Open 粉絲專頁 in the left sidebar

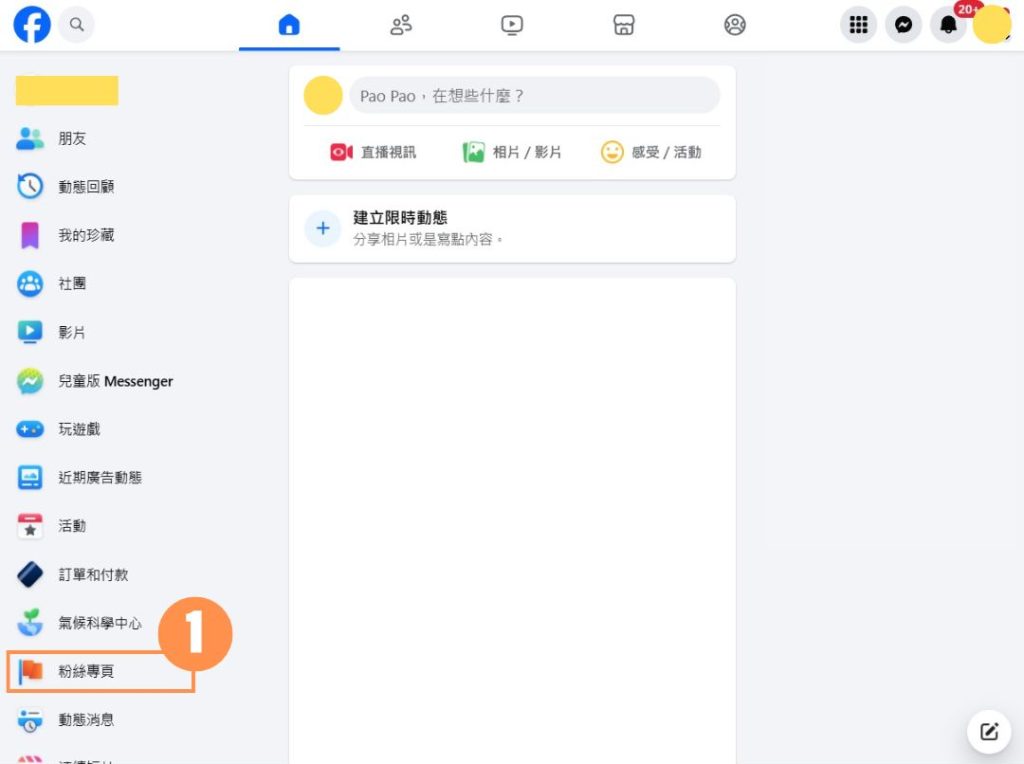tap(86, 671)
